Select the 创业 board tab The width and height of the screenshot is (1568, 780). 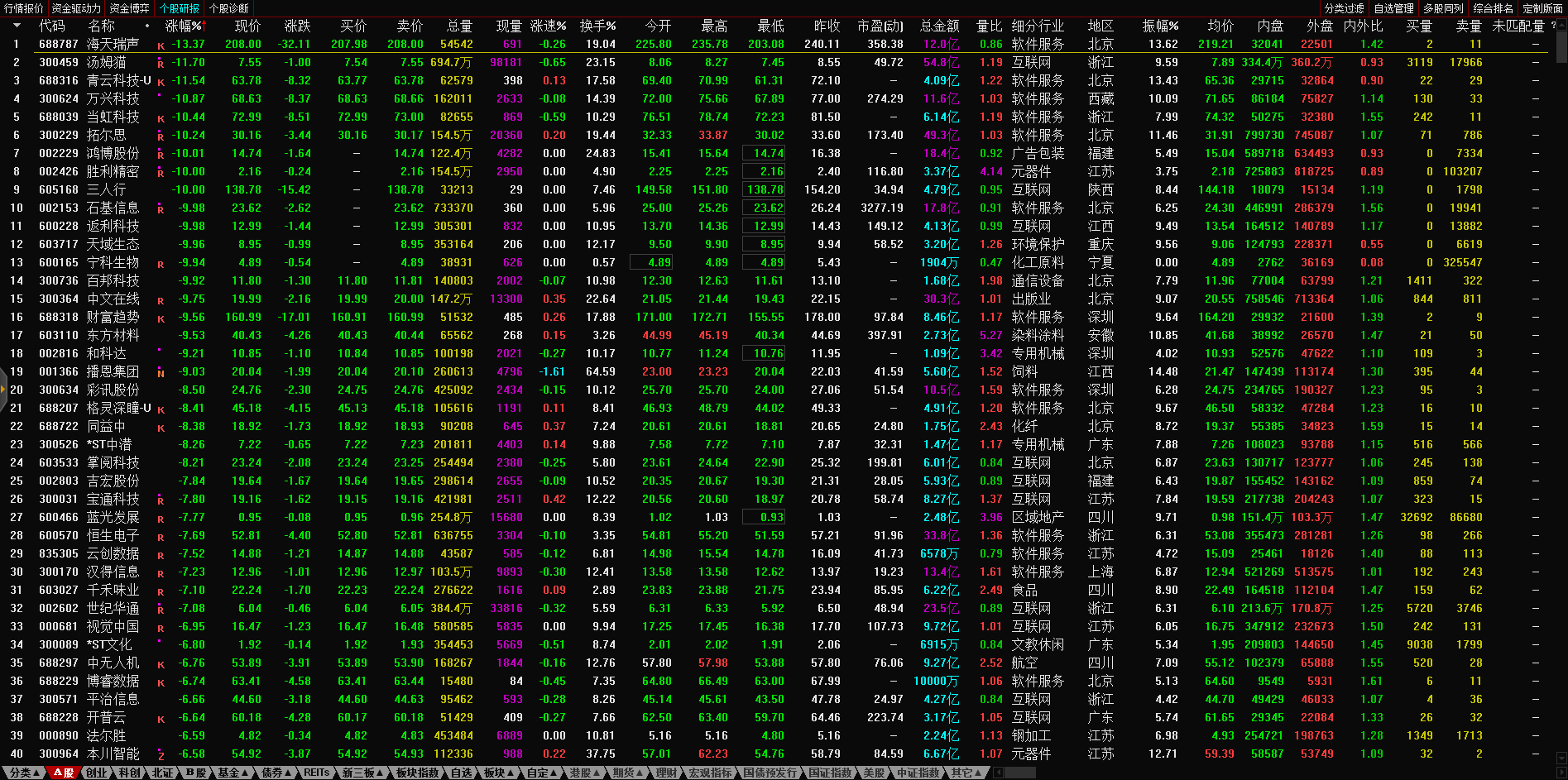97,773
